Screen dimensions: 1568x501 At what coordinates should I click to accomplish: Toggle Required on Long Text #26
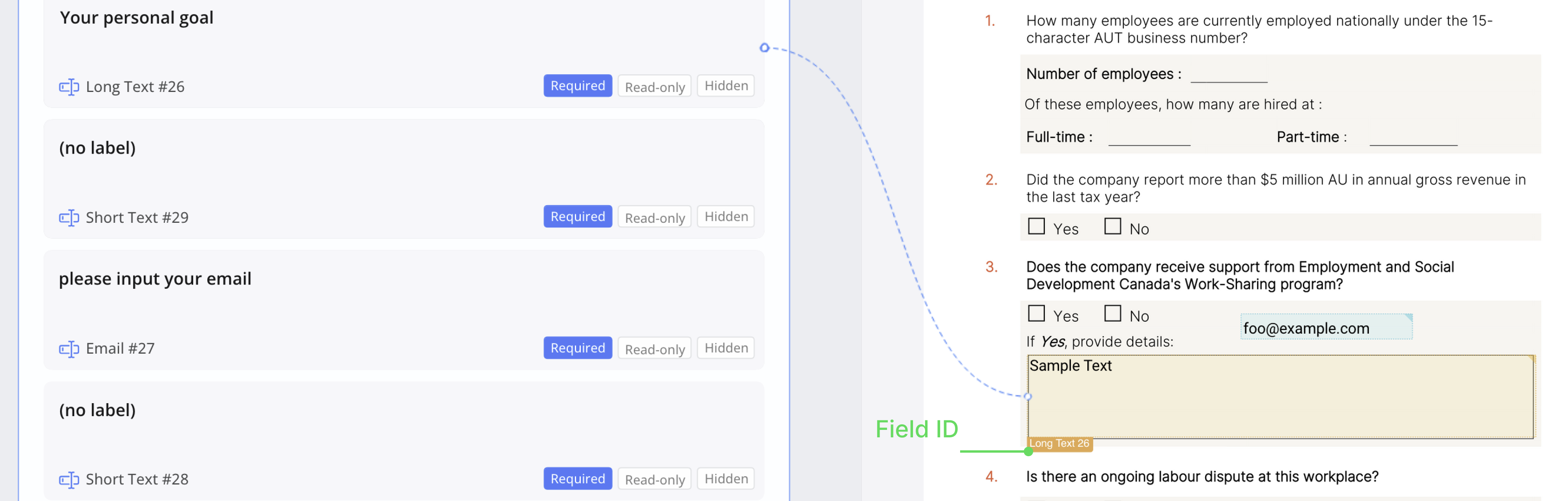(x=577, y=86)
